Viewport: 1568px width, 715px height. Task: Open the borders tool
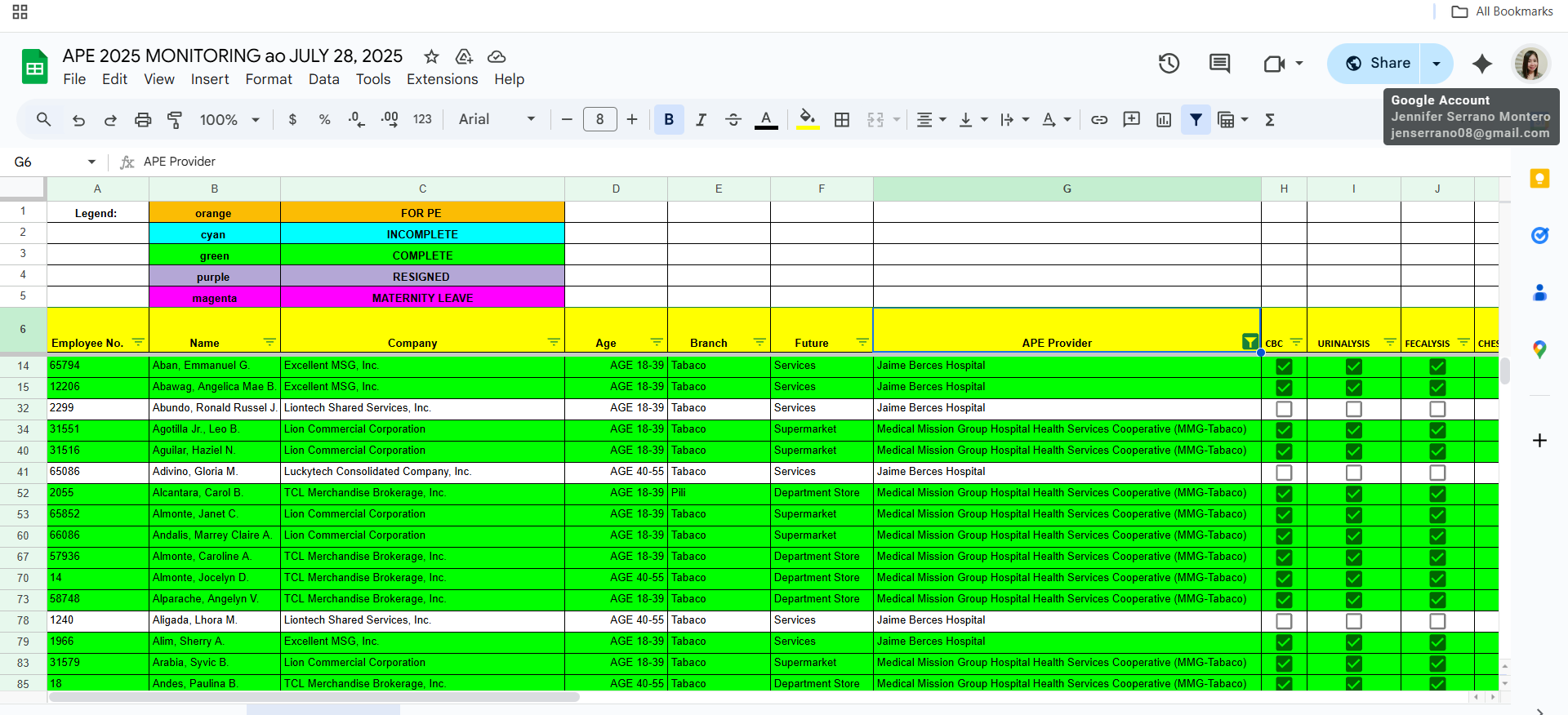(x=842, y=120)
